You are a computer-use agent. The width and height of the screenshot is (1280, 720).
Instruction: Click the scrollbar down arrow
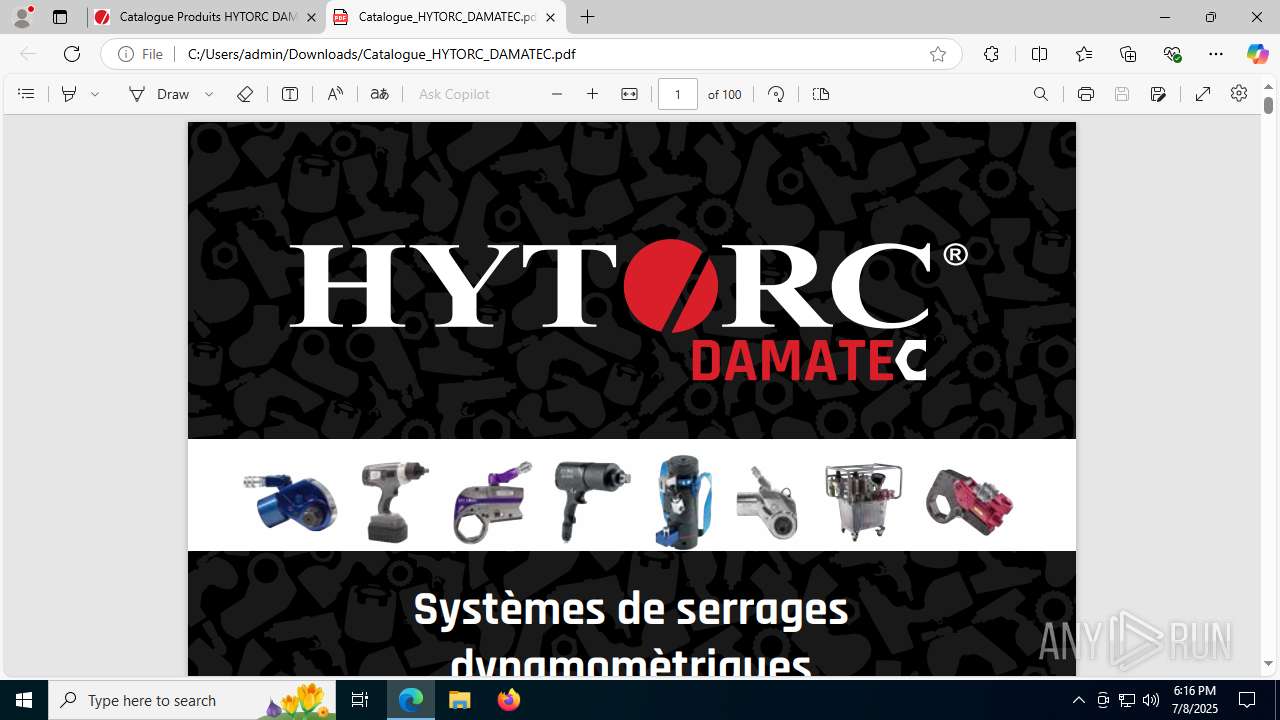1268,664
